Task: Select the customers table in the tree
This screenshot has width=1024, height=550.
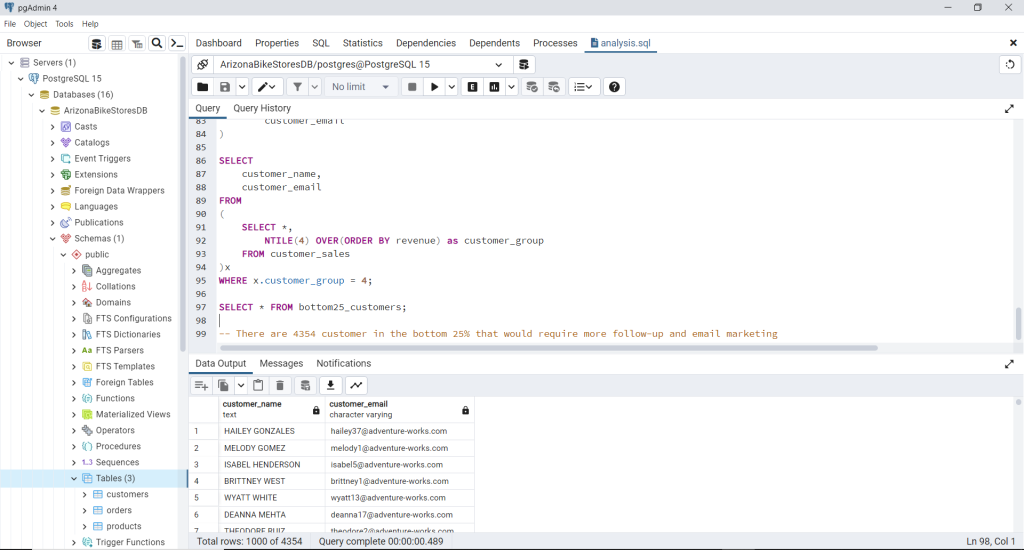Action: [127, 494]
